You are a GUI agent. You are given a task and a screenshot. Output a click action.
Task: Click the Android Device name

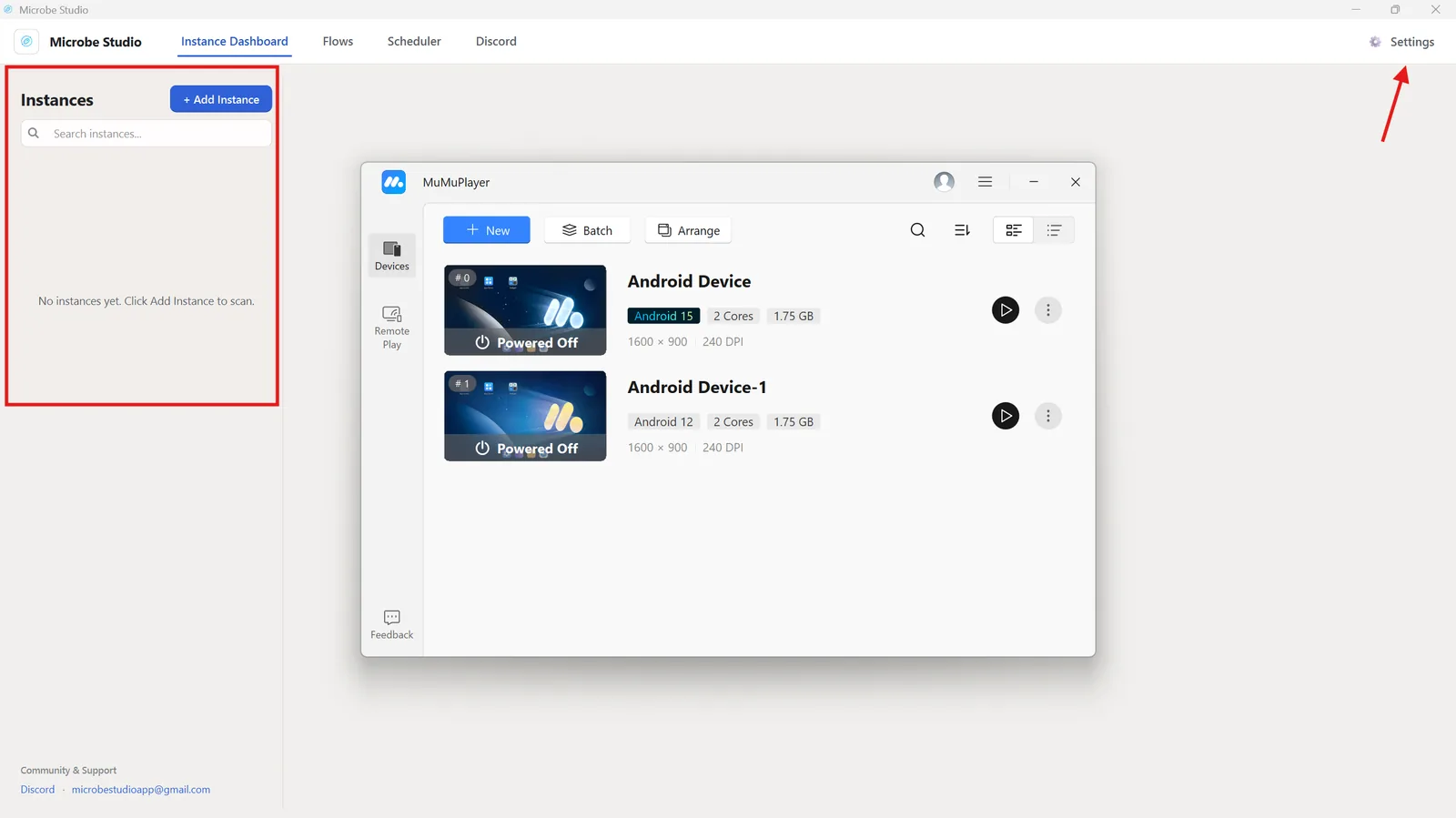[689, 281]
